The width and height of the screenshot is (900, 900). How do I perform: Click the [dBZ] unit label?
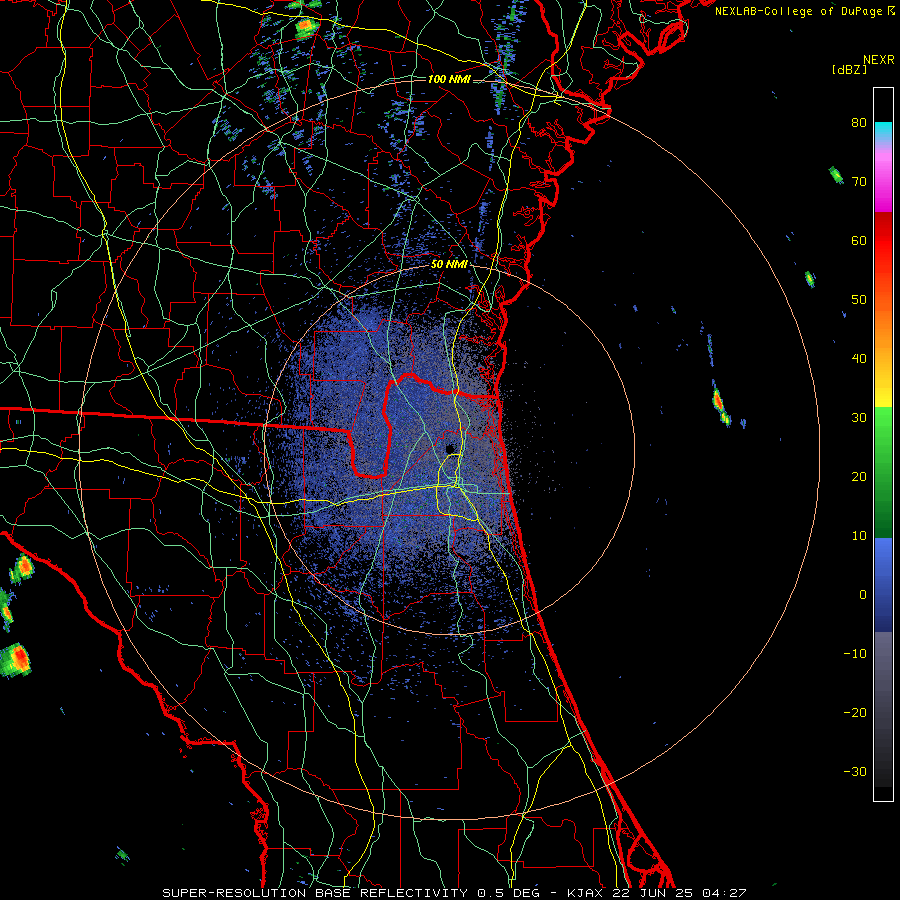[x=849, y=69]
